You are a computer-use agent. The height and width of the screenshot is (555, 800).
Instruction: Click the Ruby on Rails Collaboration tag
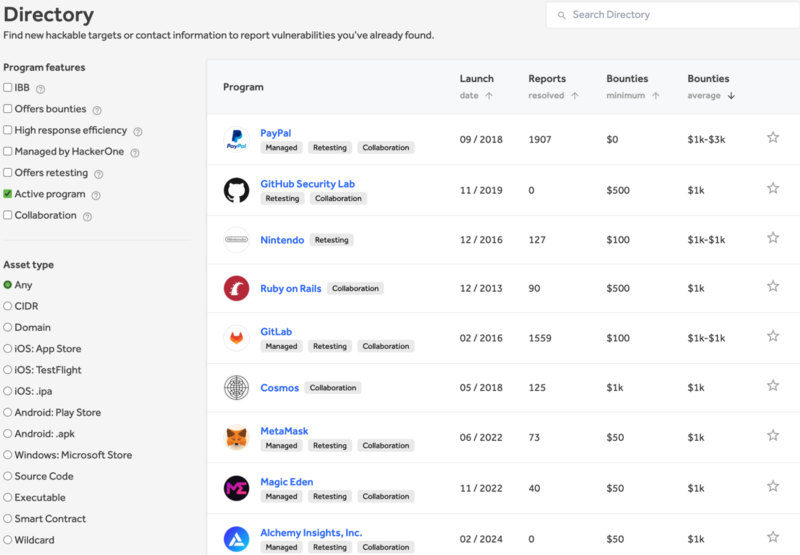pyautogui.click(x=356, y=288)
